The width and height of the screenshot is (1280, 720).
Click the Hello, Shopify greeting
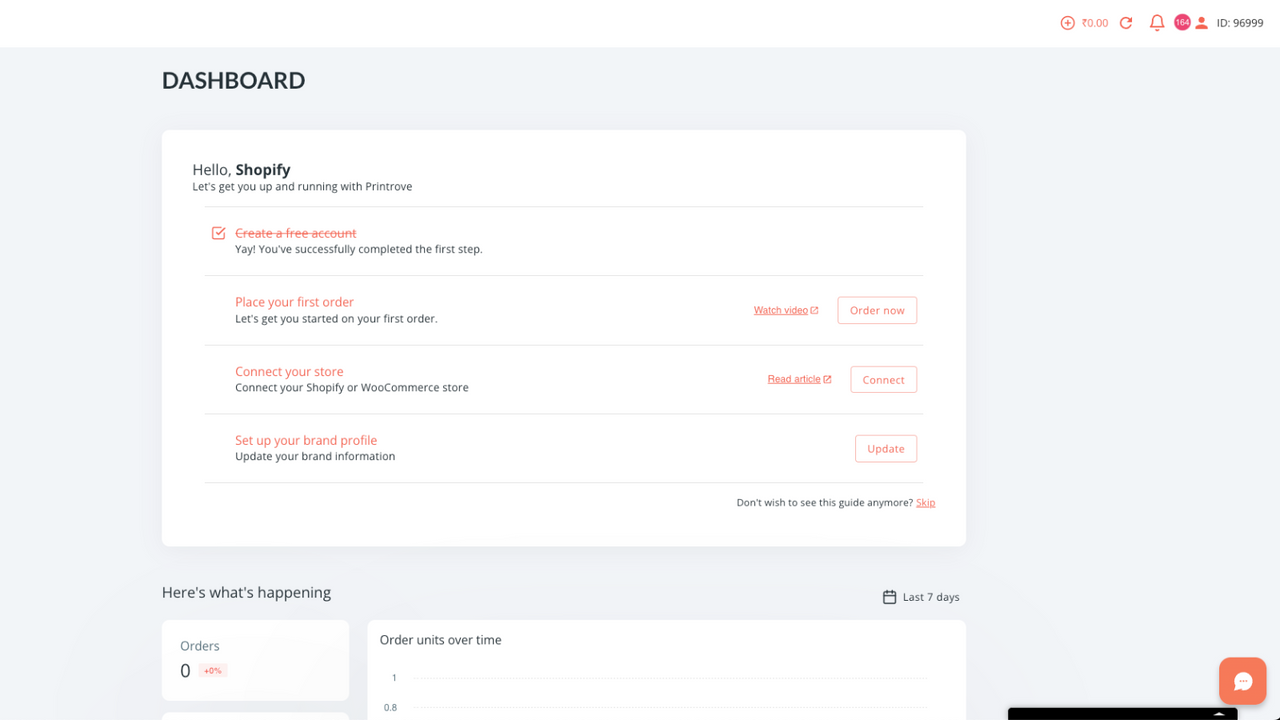[x=242, y=170]
